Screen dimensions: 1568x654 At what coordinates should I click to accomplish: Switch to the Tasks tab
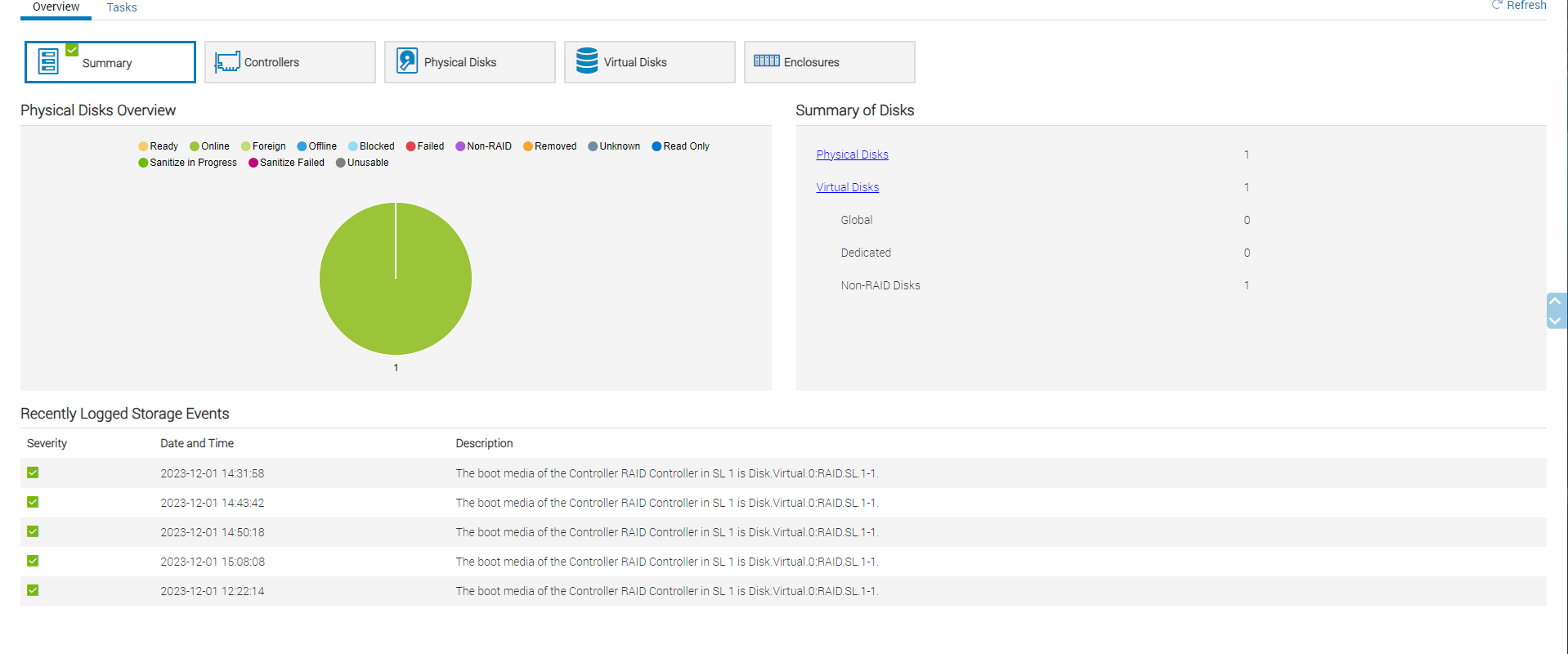[122, 7]
